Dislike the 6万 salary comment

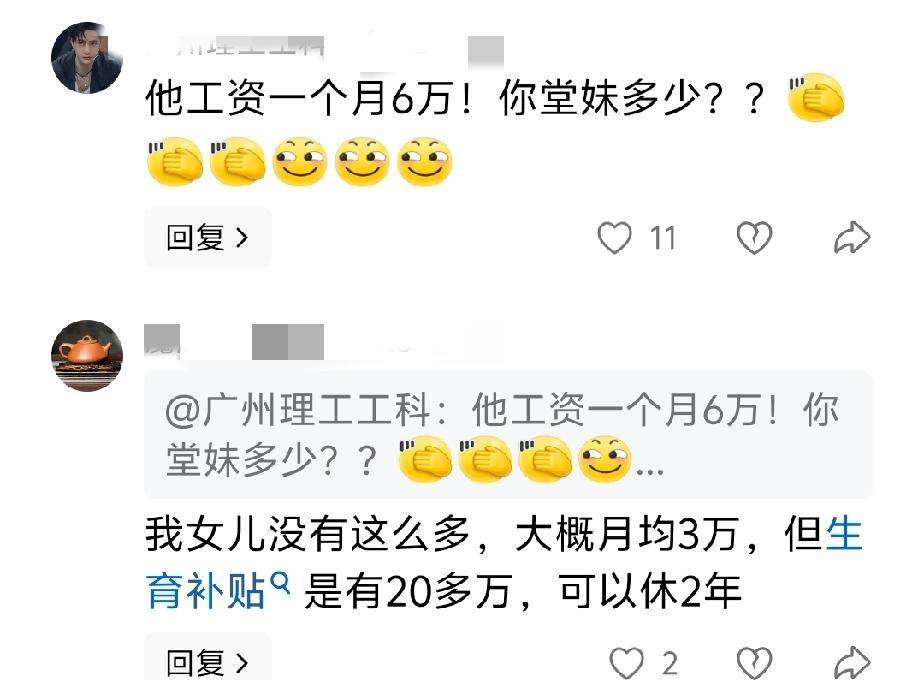tap(754, 237)
